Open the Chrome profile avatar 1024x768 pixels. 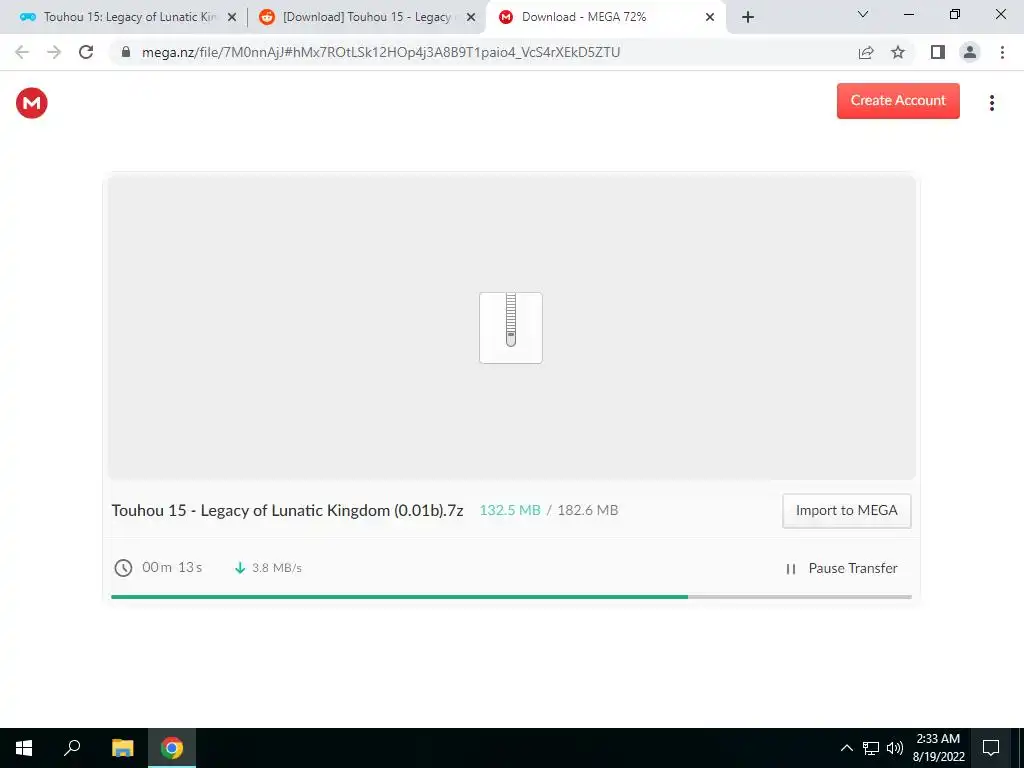point(970,52)
